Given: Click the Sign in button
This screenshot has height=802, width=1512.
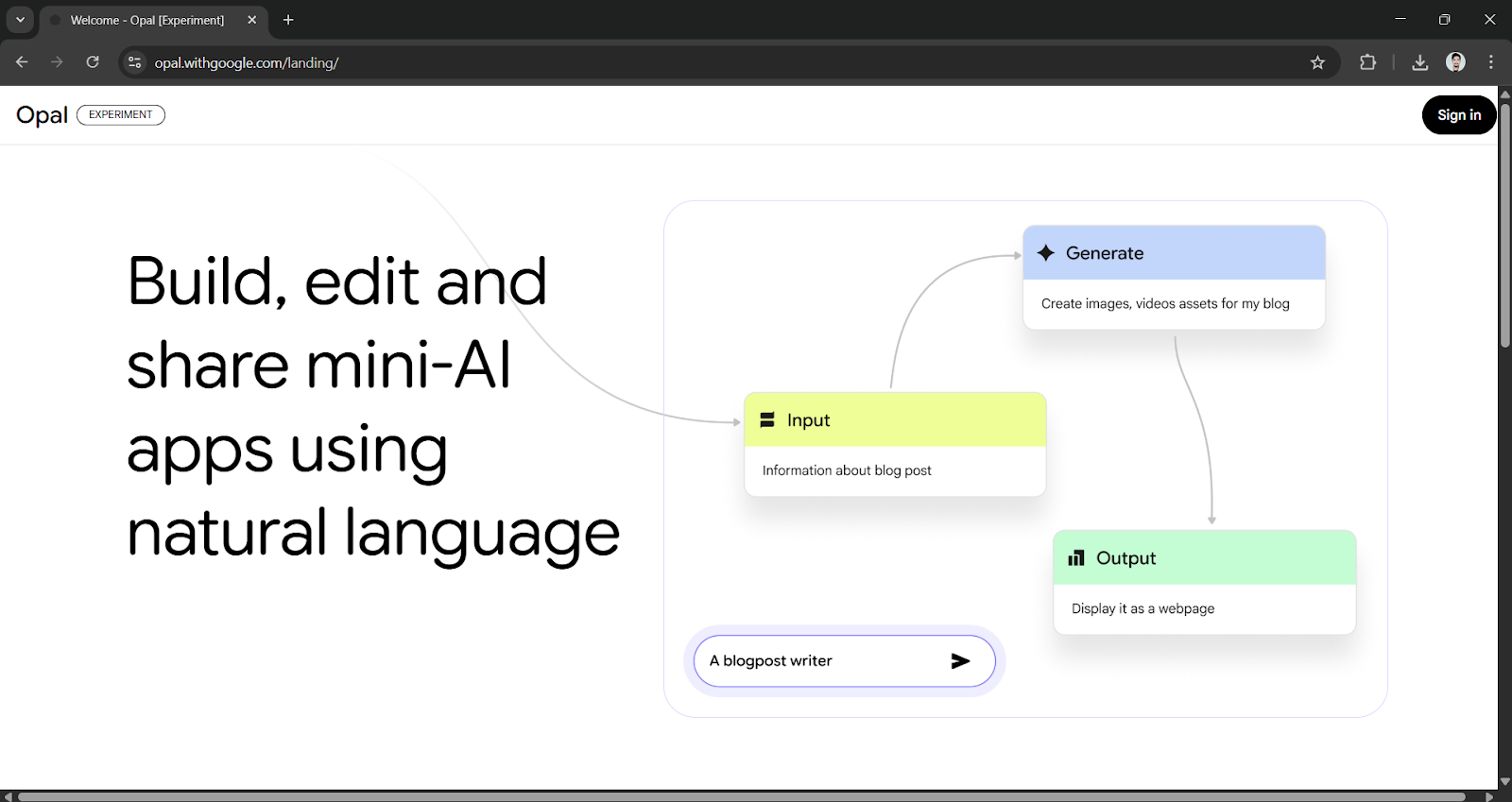Looking at the screenshot, I should pos(1459,115).
